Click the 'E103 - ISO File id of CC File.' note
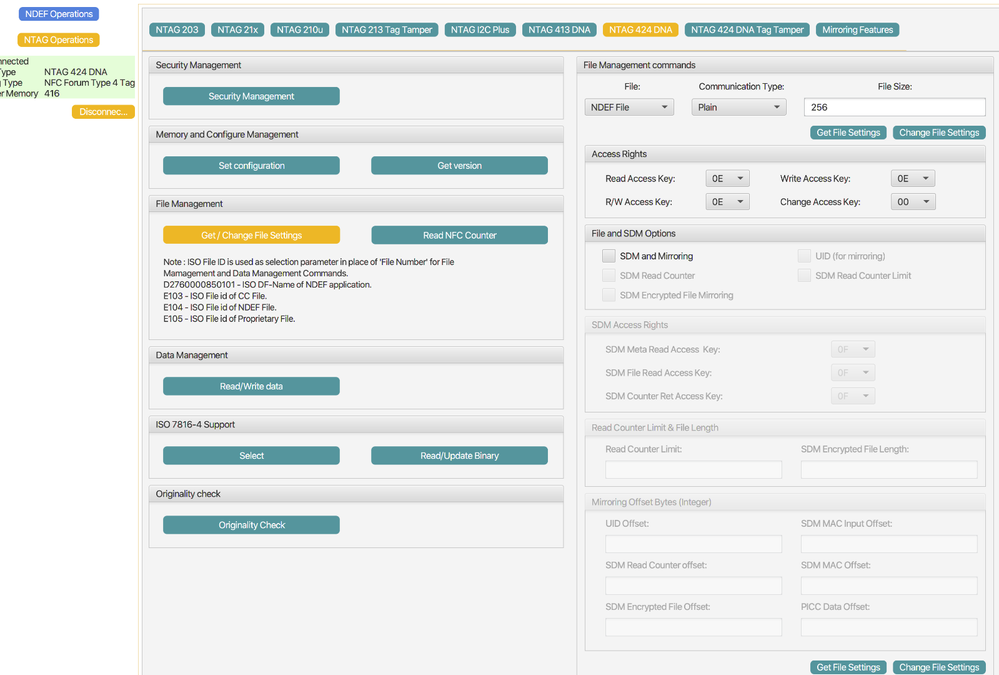The width and height of the screenshot is (999, 675). tap(215, 296)
